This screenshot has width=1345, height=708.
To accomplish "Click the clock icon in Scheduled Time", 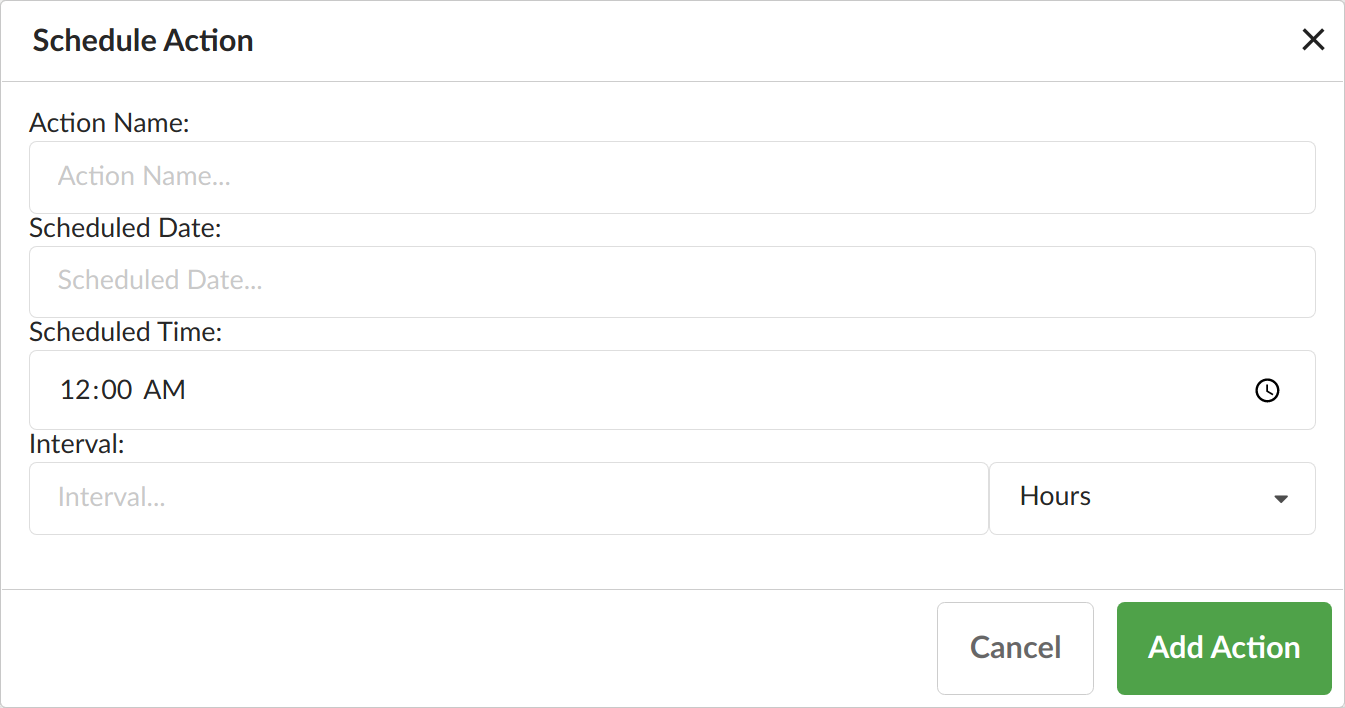I will pos(1267,390).
